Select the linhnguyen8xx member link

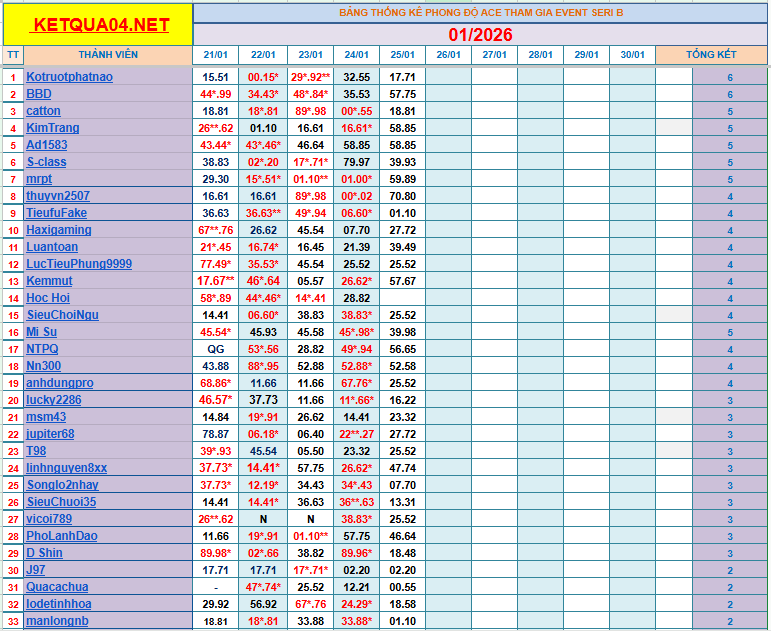66,468
